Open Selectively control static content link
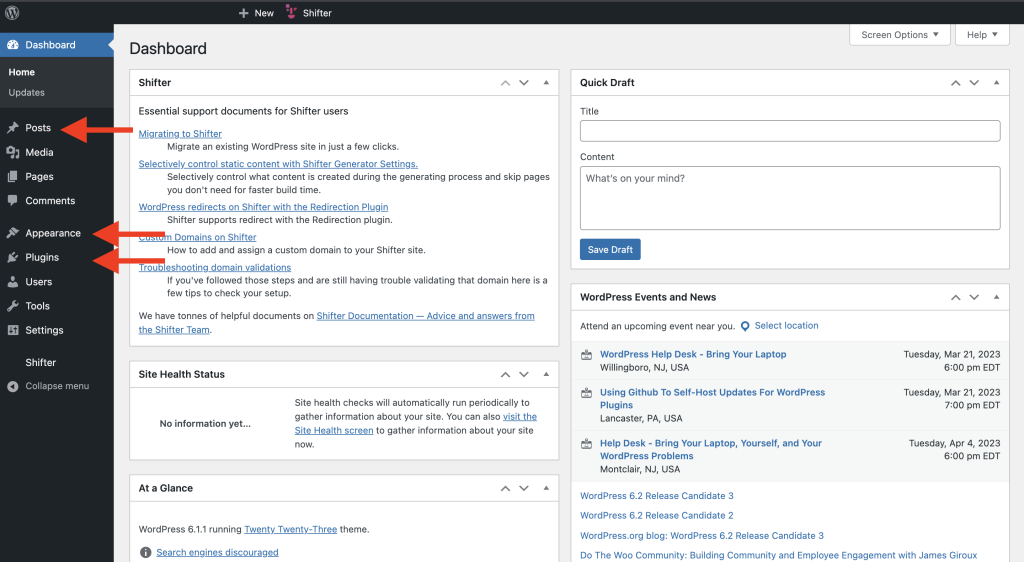The image size is (1024, 562). tap(278, 164)
